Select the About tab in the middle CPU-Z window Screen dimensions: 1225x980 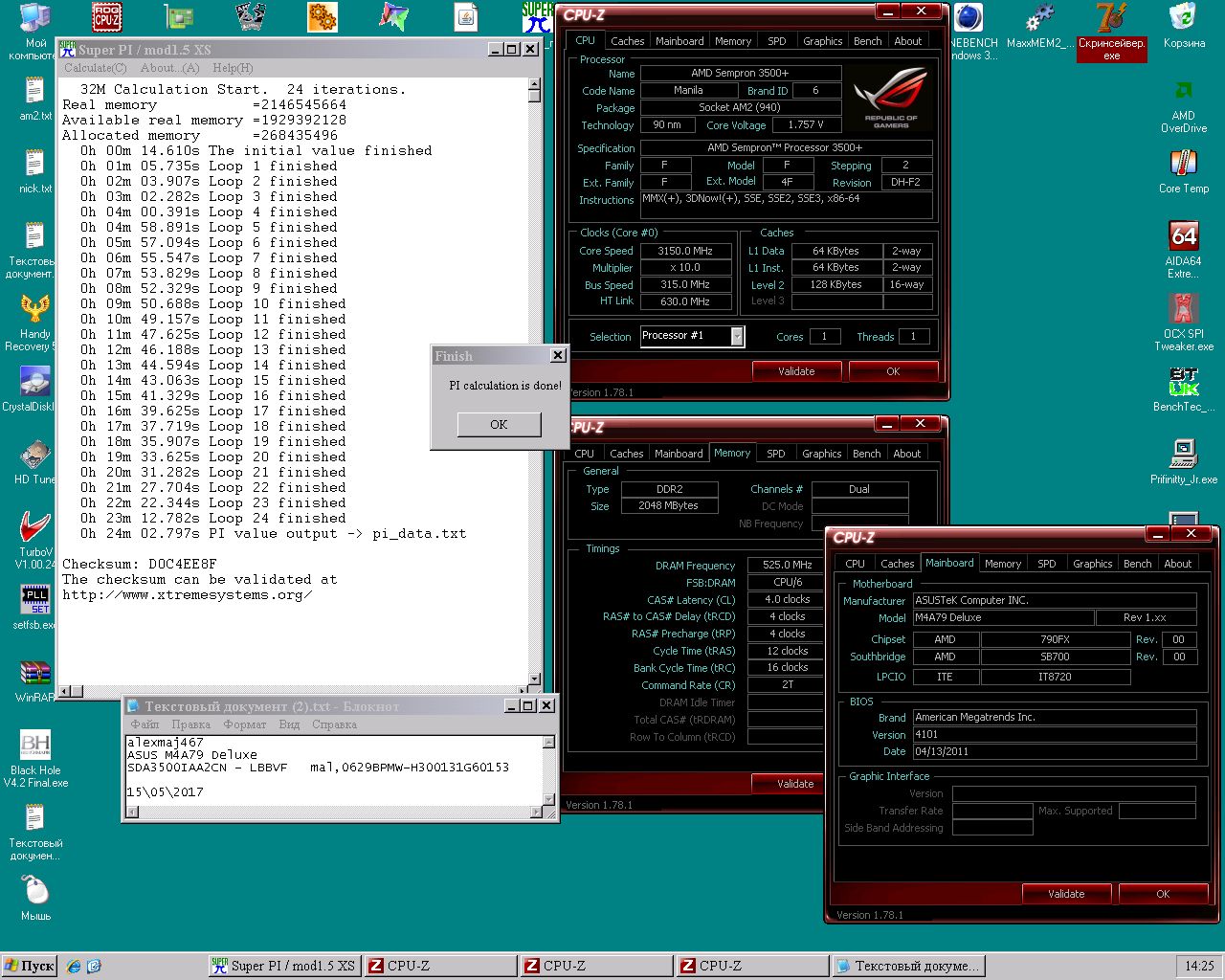click(906, 454)
